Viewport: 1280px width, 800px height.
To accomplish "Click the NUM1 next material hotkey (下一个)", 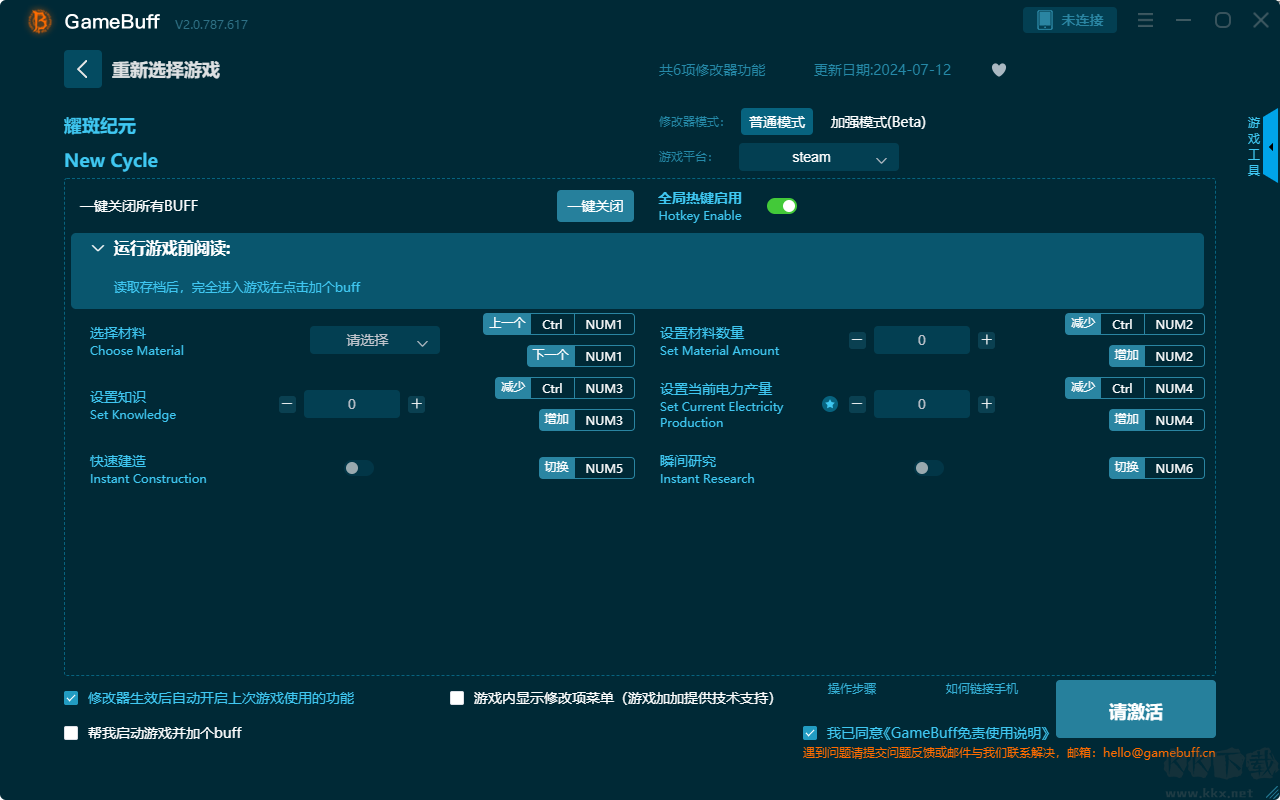I will pos(581,356).
